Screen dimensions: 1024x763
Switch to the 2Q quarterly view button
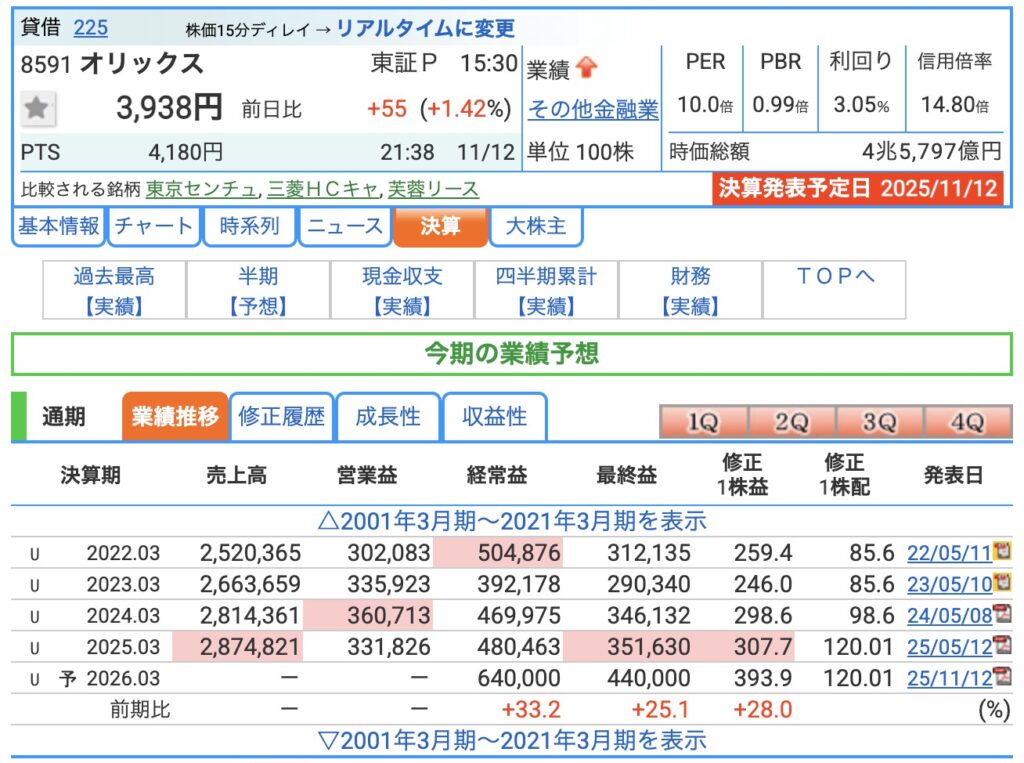(790, 422)
